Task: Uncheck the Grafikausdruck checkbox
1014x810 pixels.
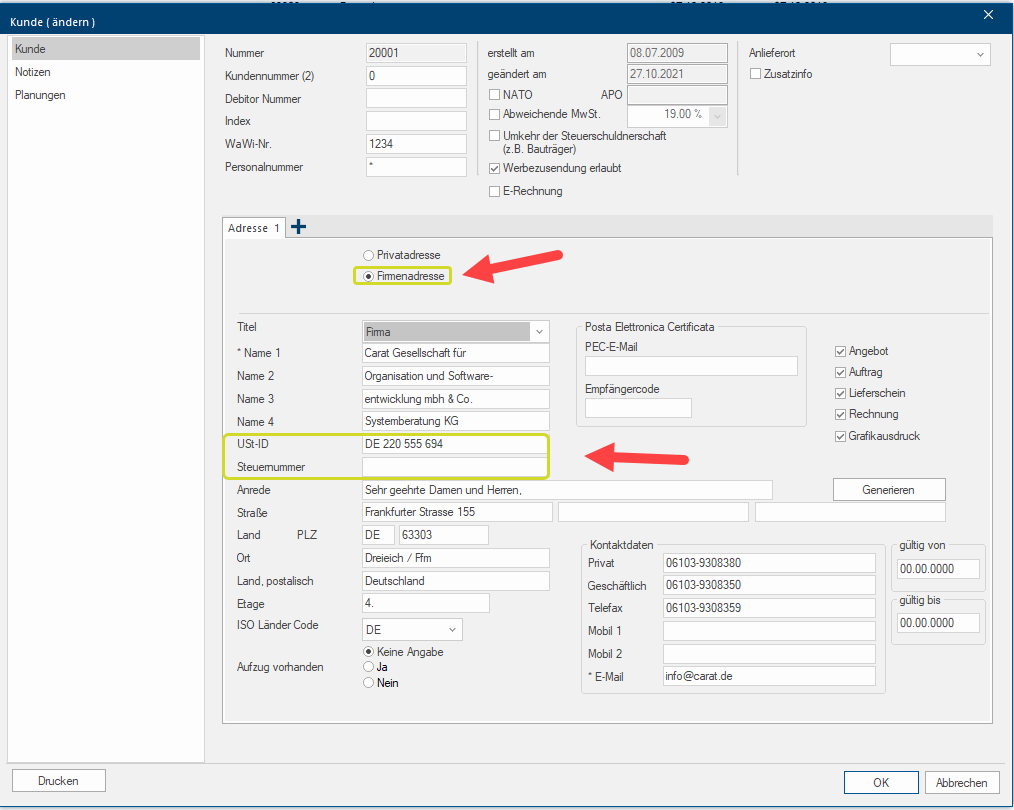Action: [x=841, y=436]
